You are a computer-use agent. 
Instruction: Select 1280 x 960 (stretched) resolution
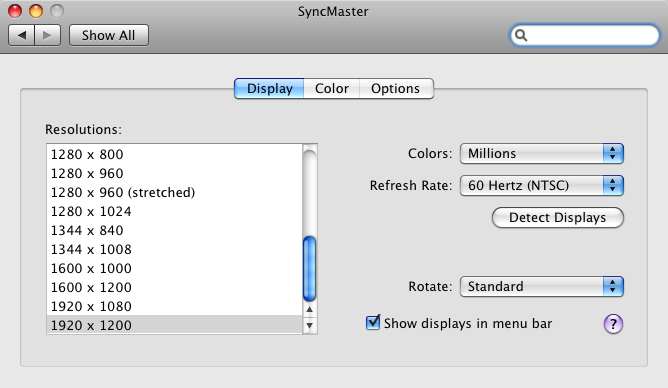tap(174, 193)
